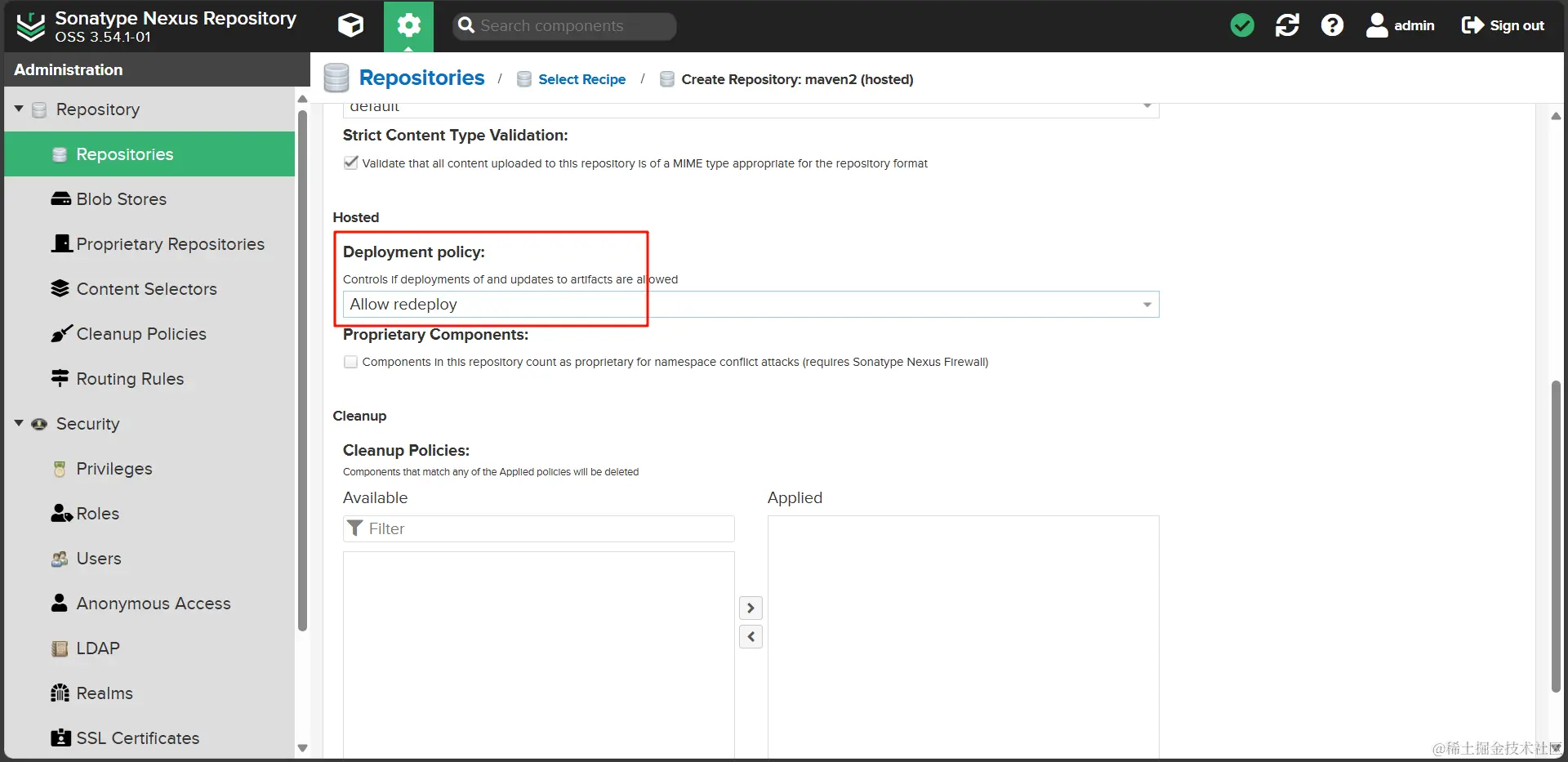Image resolution: width=1568 pixels, height=762 pixels.
Task: Go to Select Recipe breadcrumb link
Action: (581, 79)
